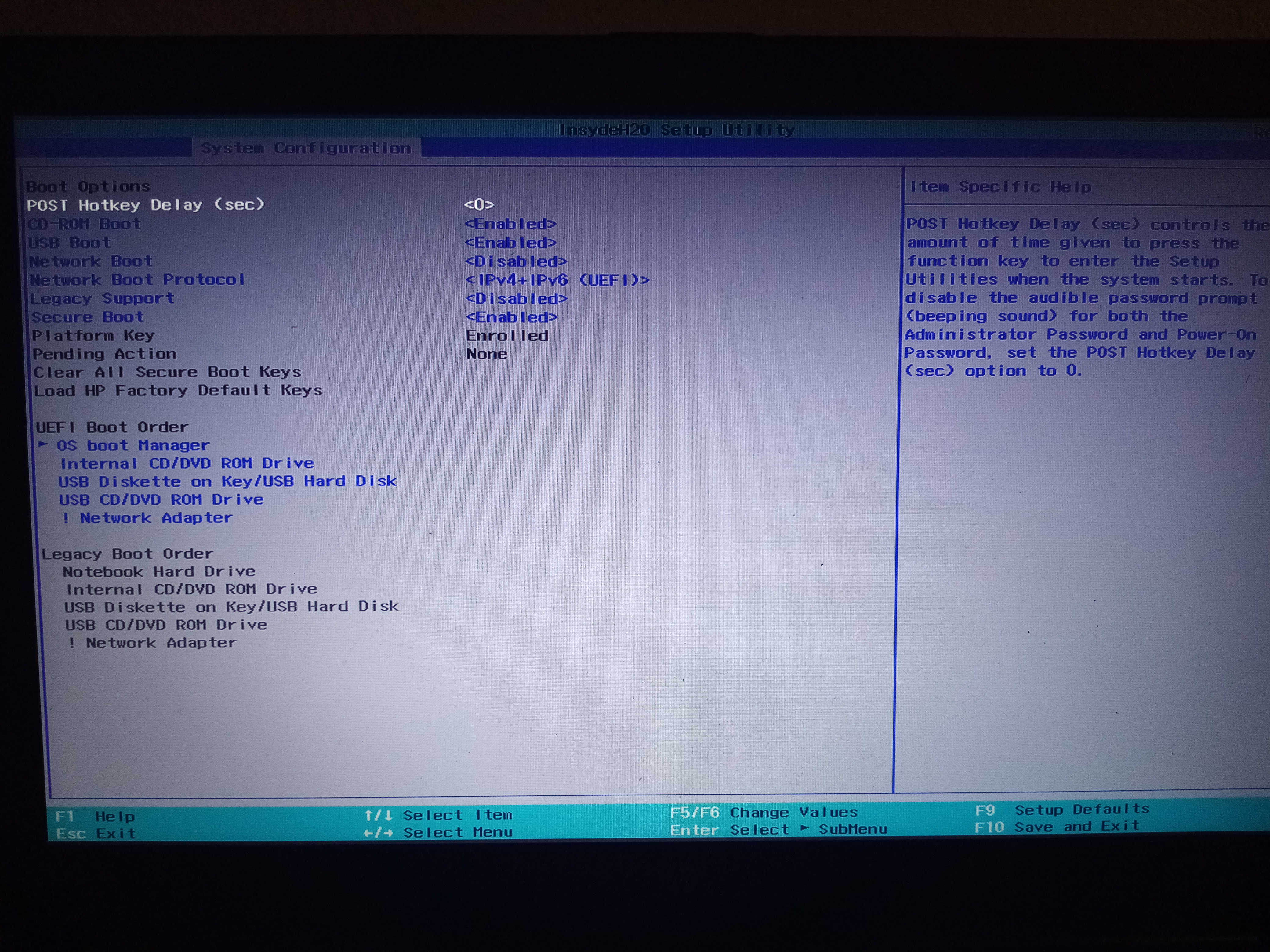Click exclamation mark beside UEFI Network Adapter
Viewport: 1270px width, 952px height.
65,517
